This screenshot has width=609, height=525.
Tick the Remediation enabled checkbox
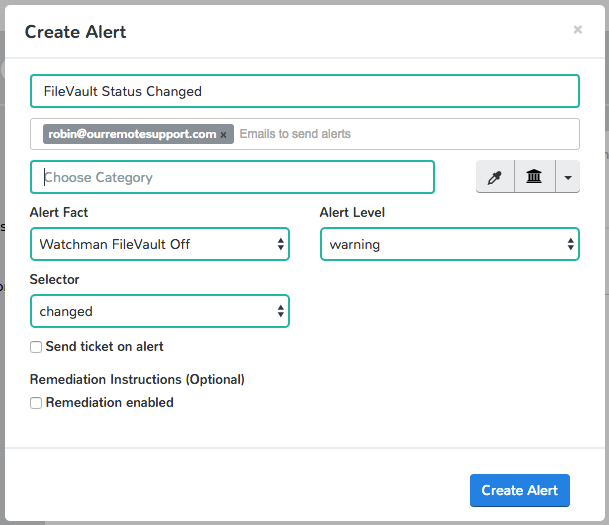(x=36, y=403)
